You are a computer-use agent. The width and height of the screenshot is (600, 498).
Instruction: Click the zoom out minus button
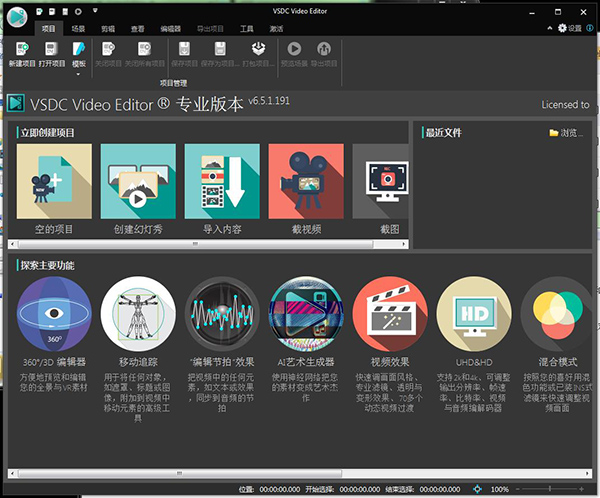[x=517, y=489]
